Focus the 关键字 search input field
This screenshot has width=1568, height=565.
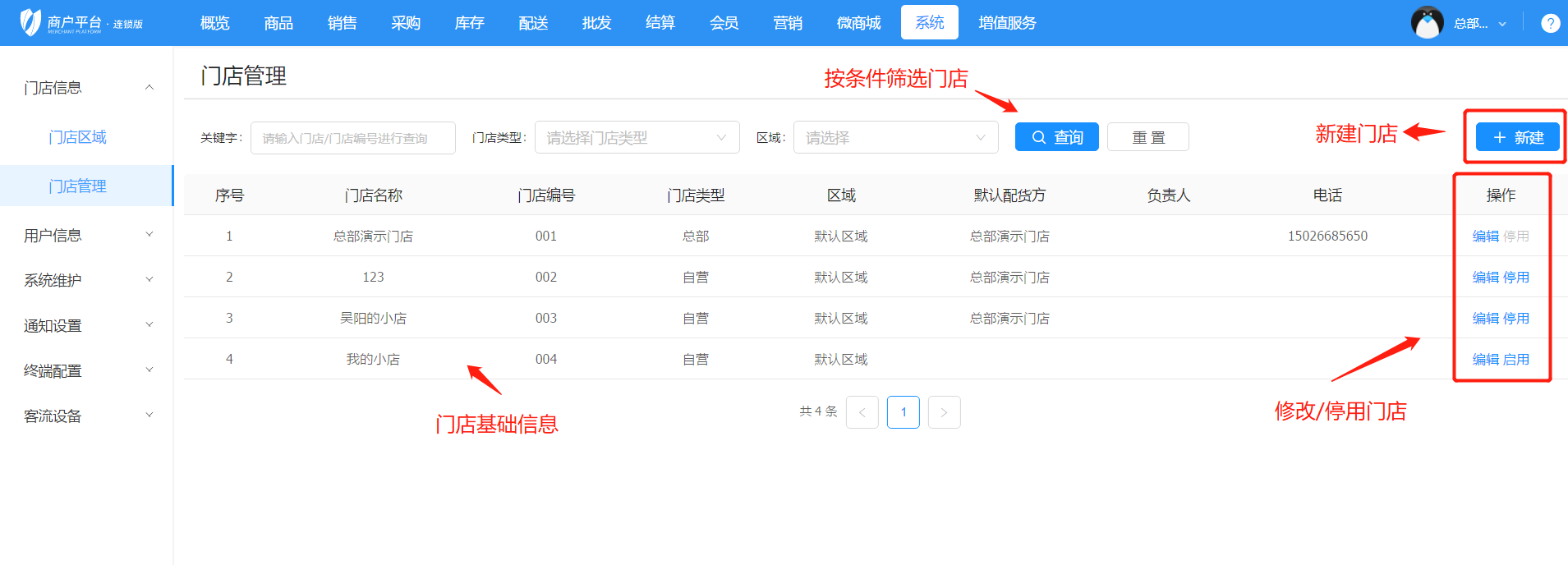coord(352,138)
